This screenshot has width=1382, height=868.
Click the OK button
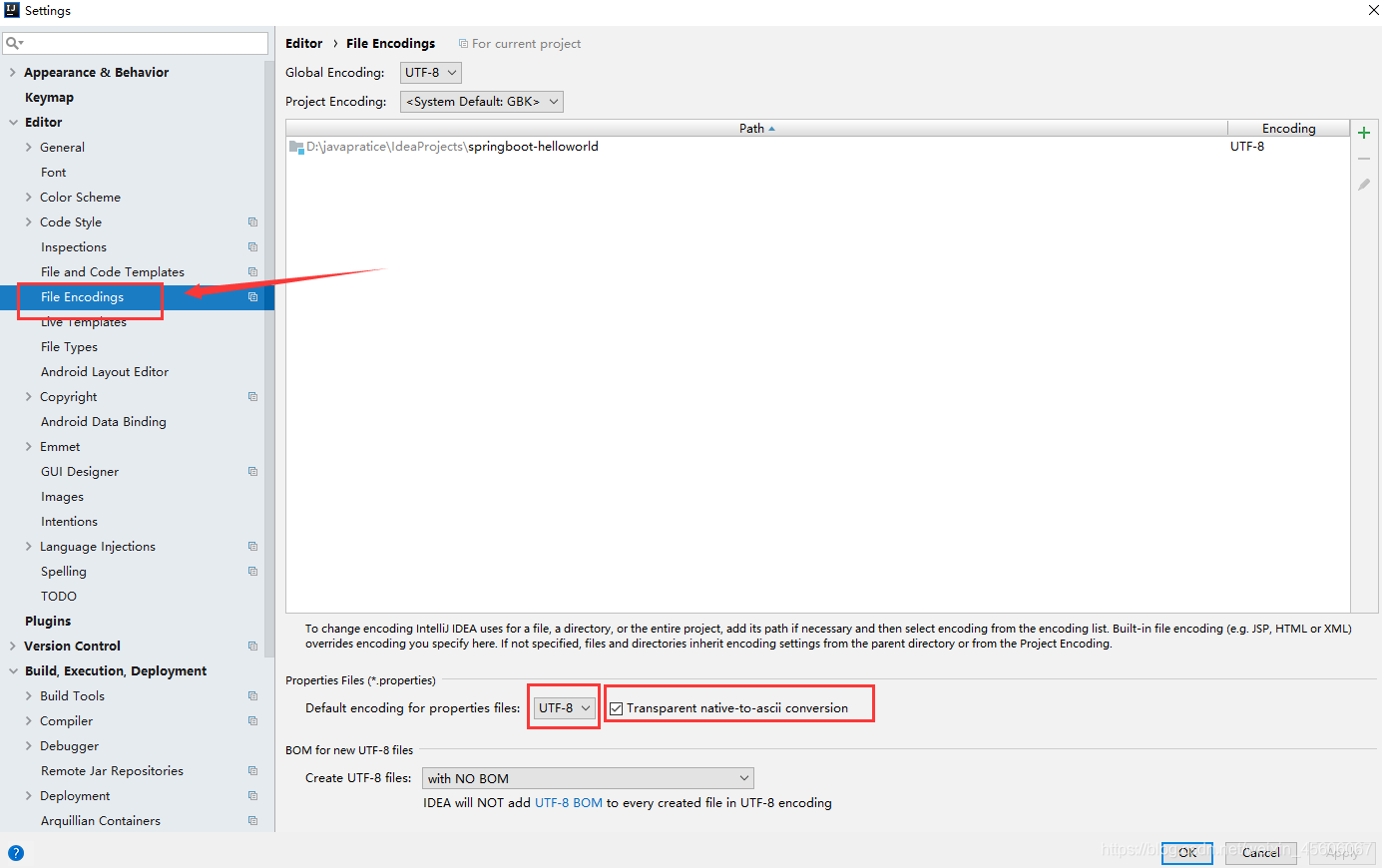click(x=1187, y=852)
